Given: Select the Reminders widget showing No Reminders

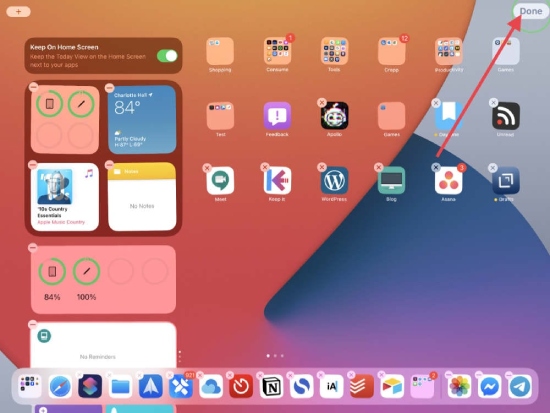Looking at the screenshot, I should click(103, 345).
